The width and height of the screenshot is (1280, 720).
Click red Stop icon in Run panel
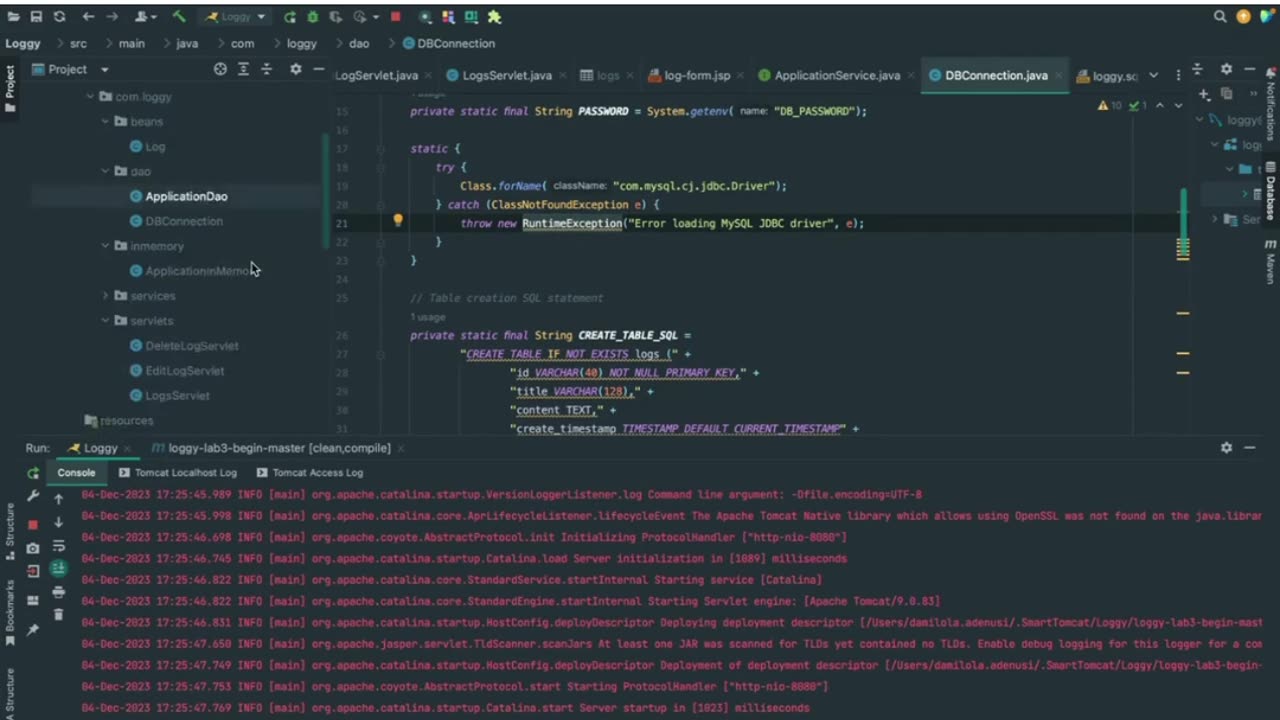tap(33, 524)
